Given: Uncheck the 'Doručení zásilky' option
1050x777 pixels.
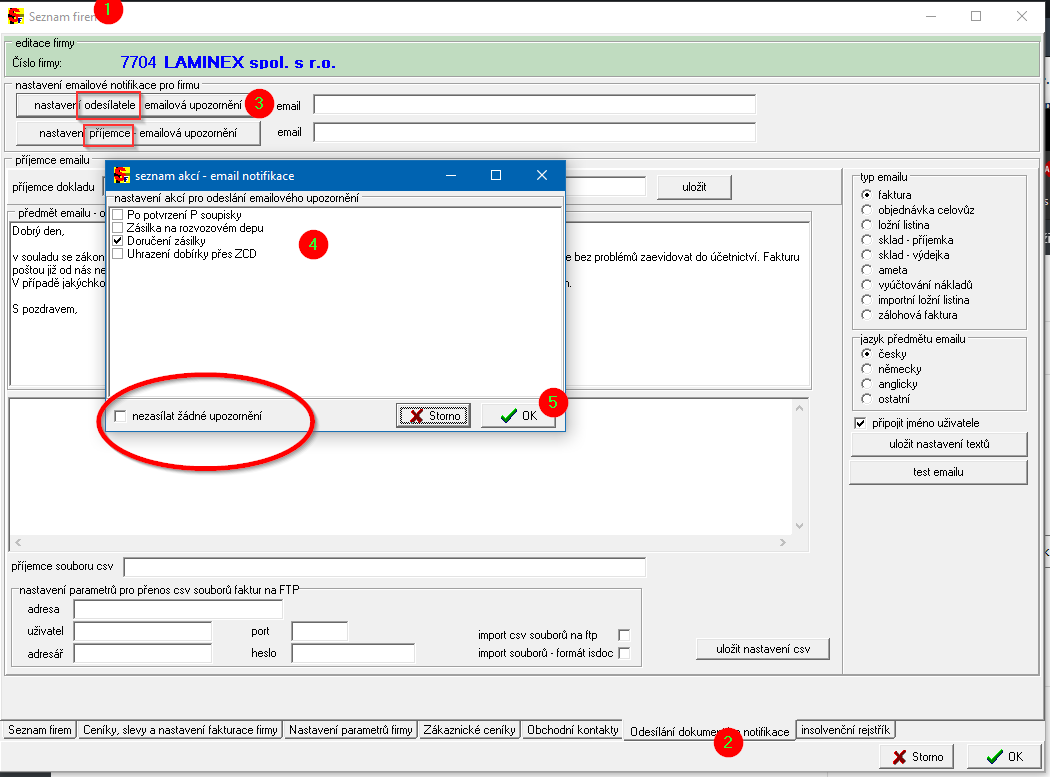Looking at the screenshot, I should tap(118, 241).
